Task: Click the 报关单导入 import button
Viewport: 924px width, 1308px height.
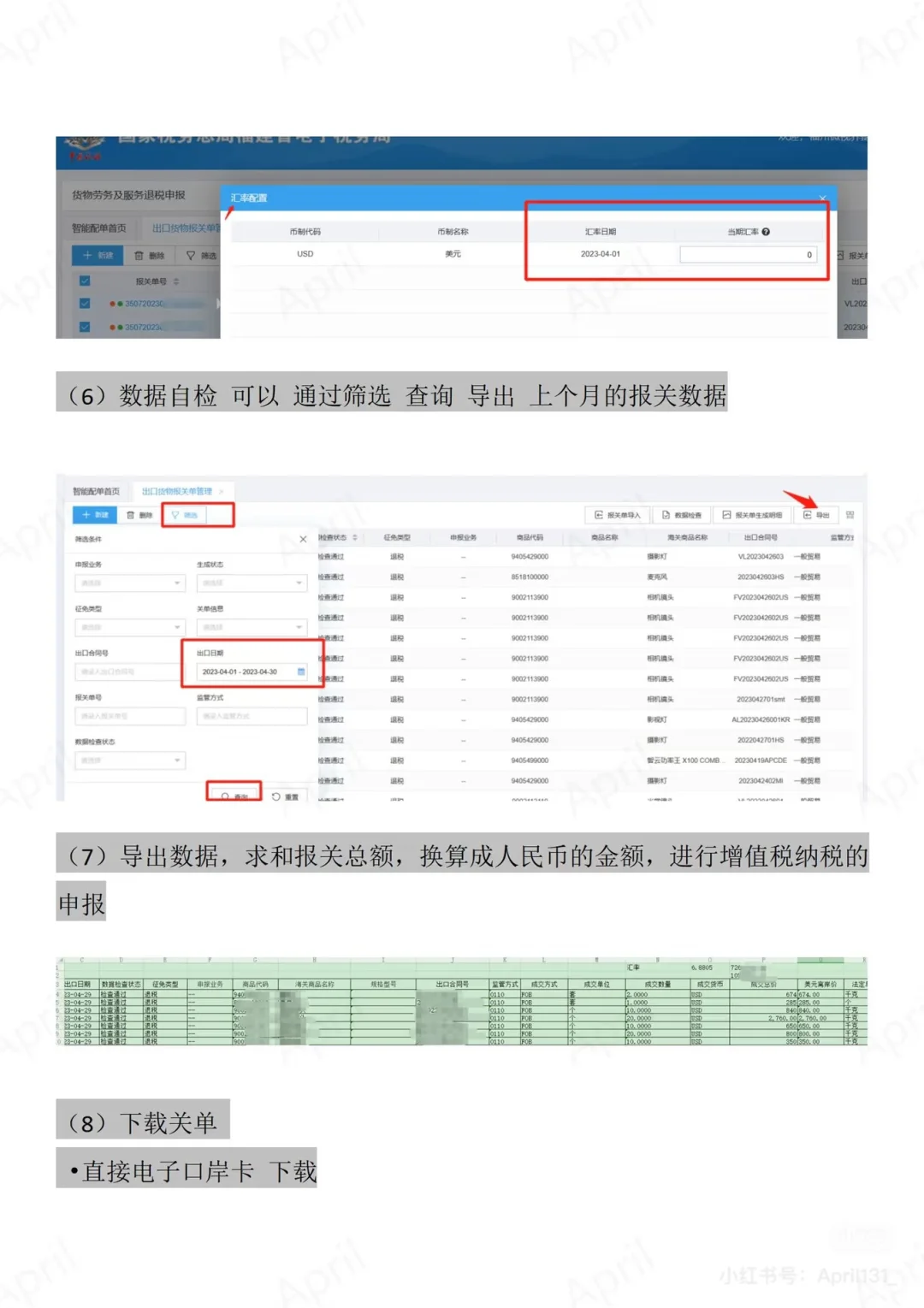Action: click(618, 515)
